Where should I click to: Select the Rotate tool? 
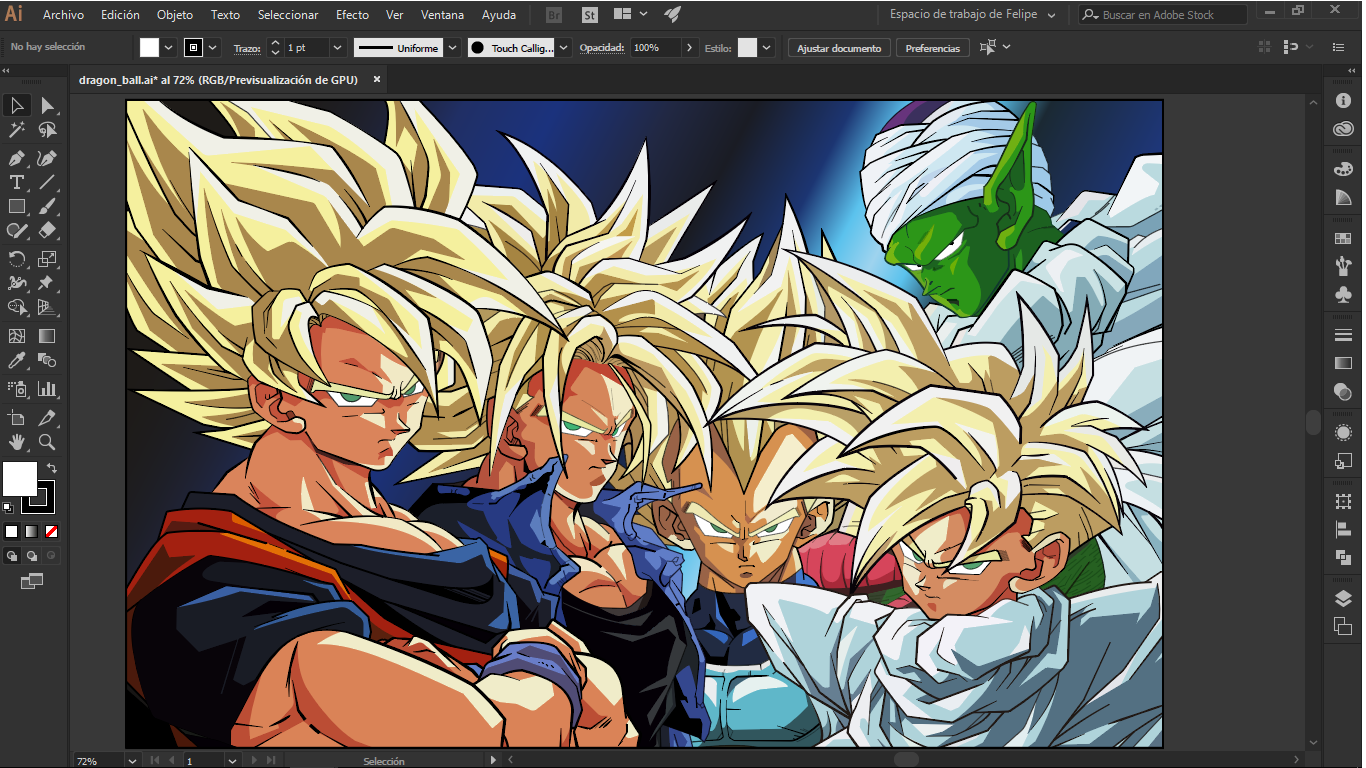tap(16, 259)
